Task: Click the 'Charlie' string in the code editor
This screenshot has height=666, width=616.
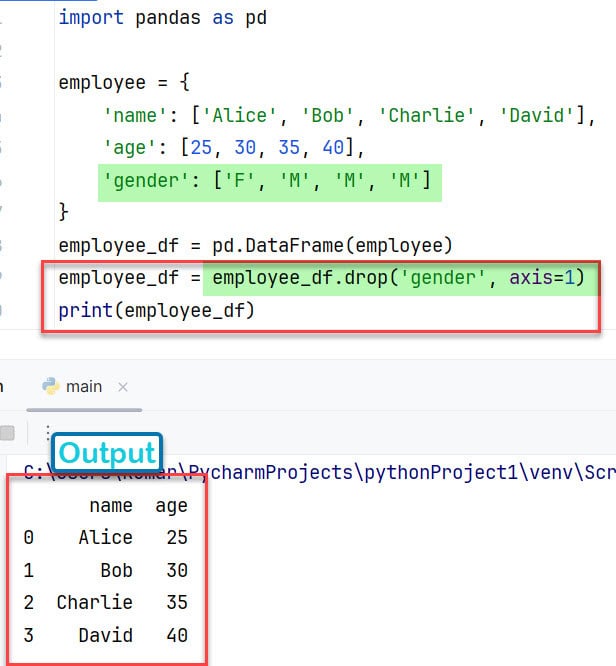Action: [x=427, y=116]
